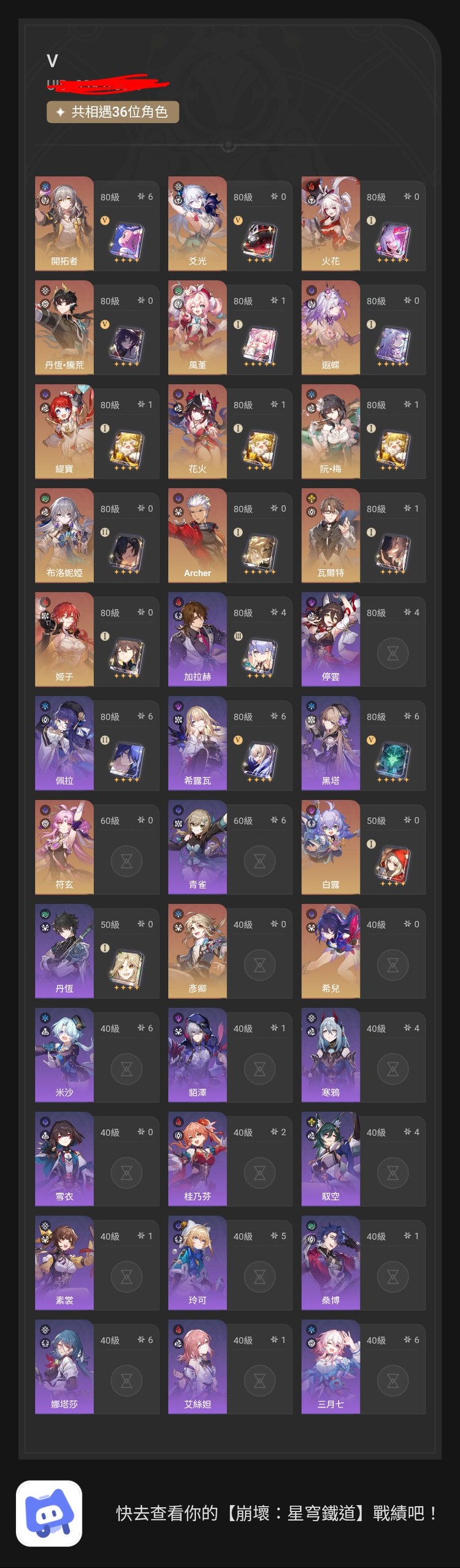
Task: Click the Discord logo icon
Action: coord(49,1513)
